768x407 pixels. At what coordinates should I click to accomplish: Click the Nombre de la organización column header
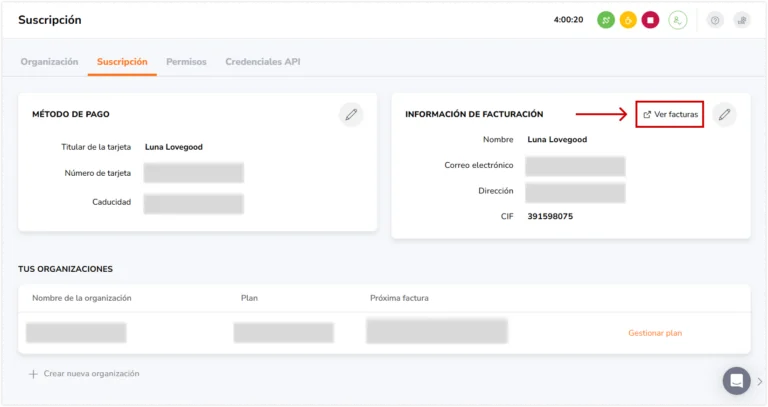pyautogui.click(x=82, y=298)
